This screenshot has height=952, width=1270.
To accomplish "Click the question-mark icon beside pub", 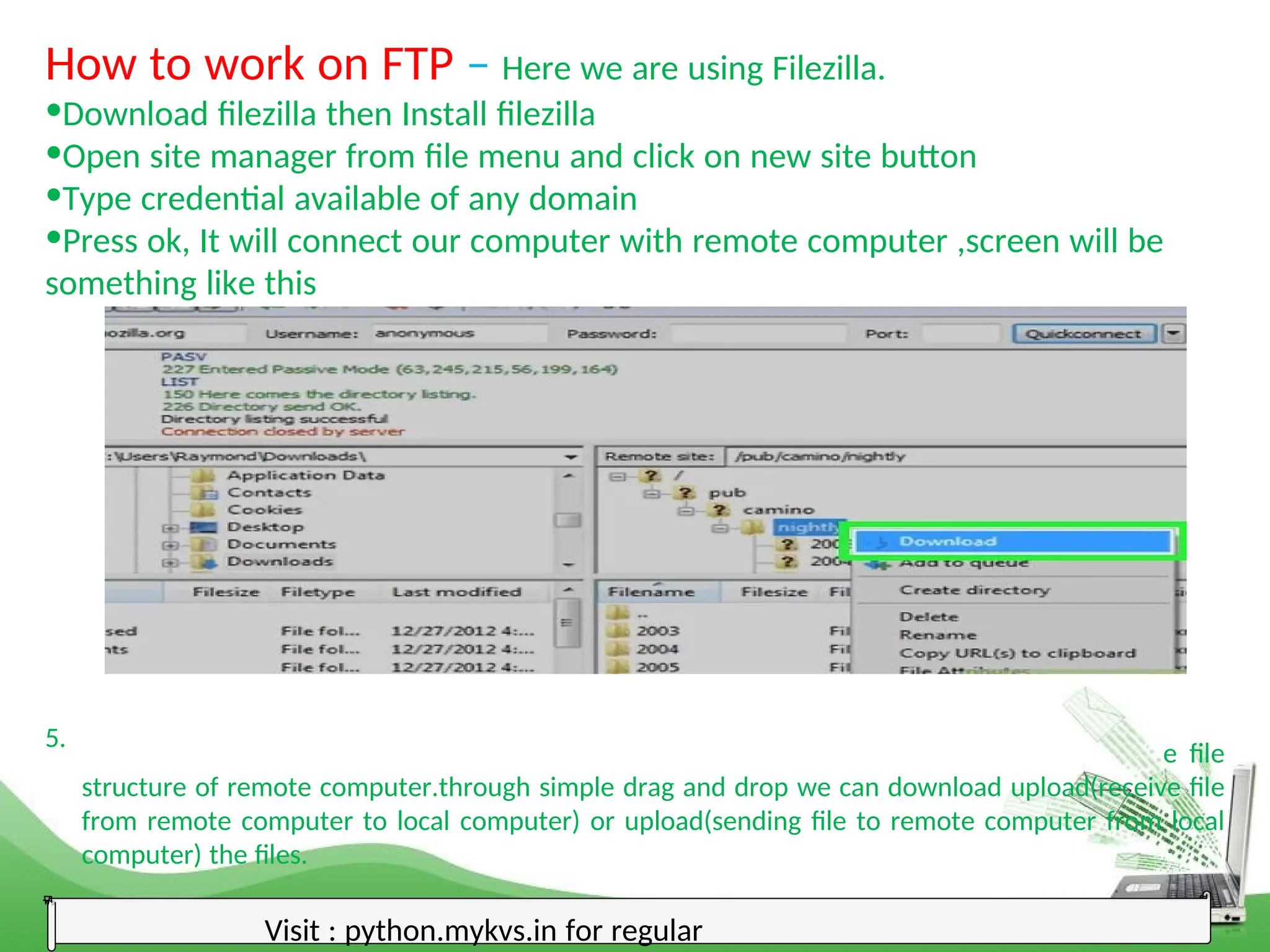I will [685, 493].
